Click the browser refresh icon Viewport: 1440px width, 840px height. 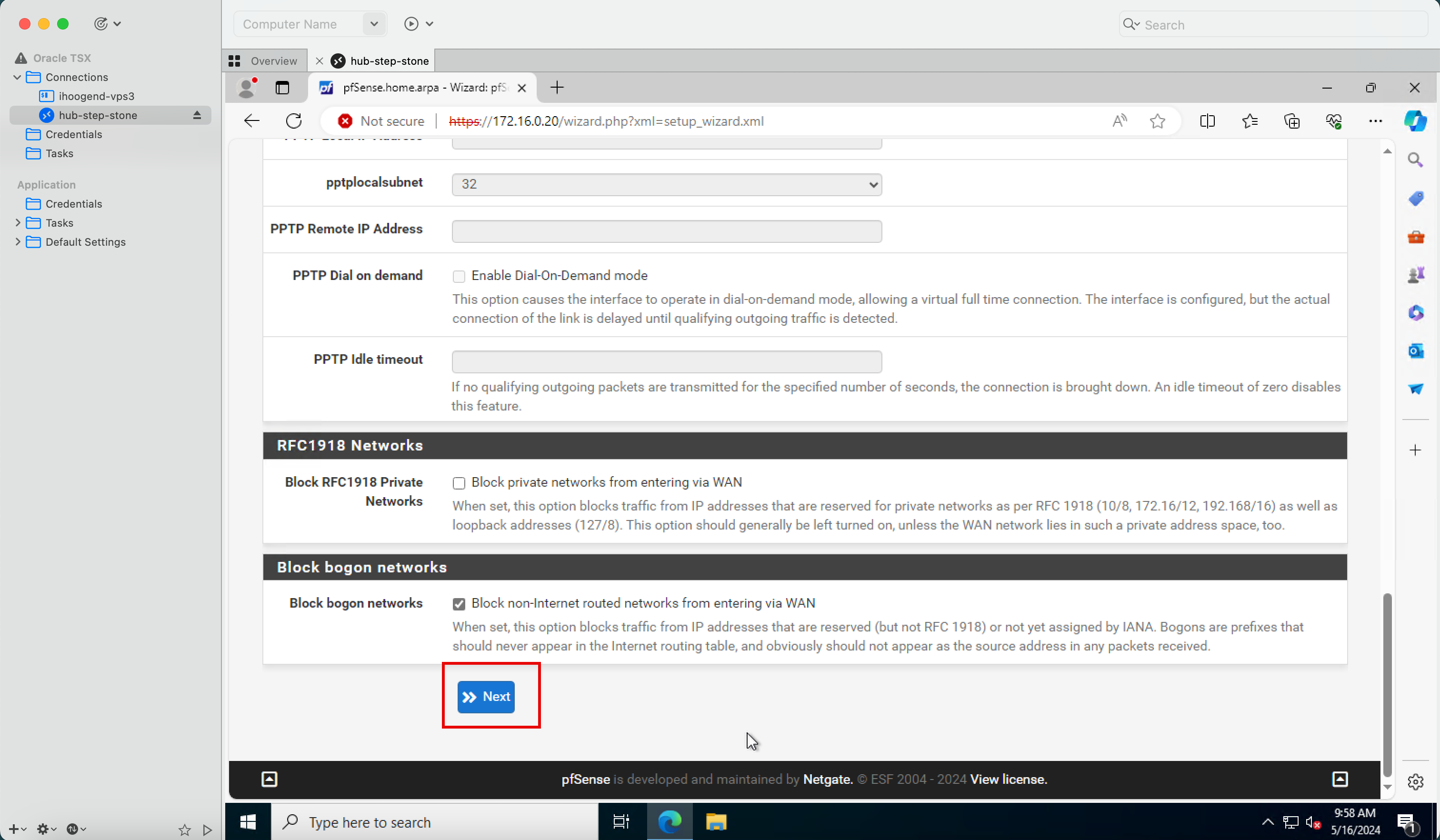pos(293,121)
